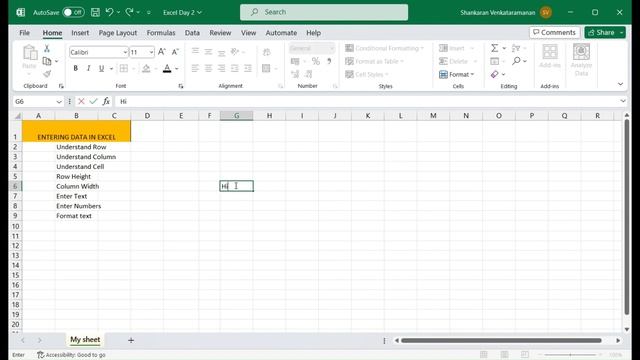Screen dimensions: 640x360
Task: Open the Automate tab
Action: pos(281,33)
